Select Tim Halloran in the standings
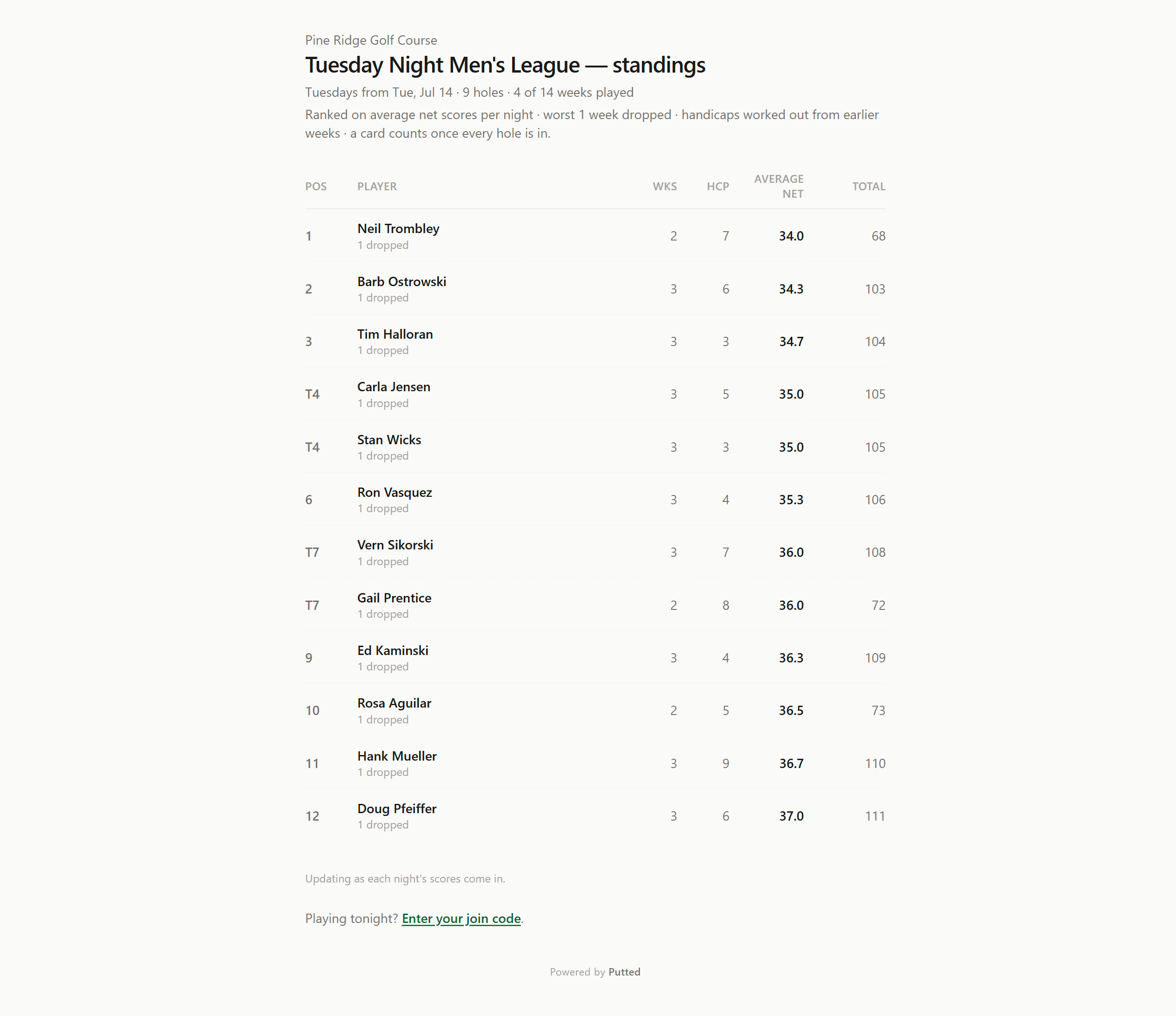 595,341
